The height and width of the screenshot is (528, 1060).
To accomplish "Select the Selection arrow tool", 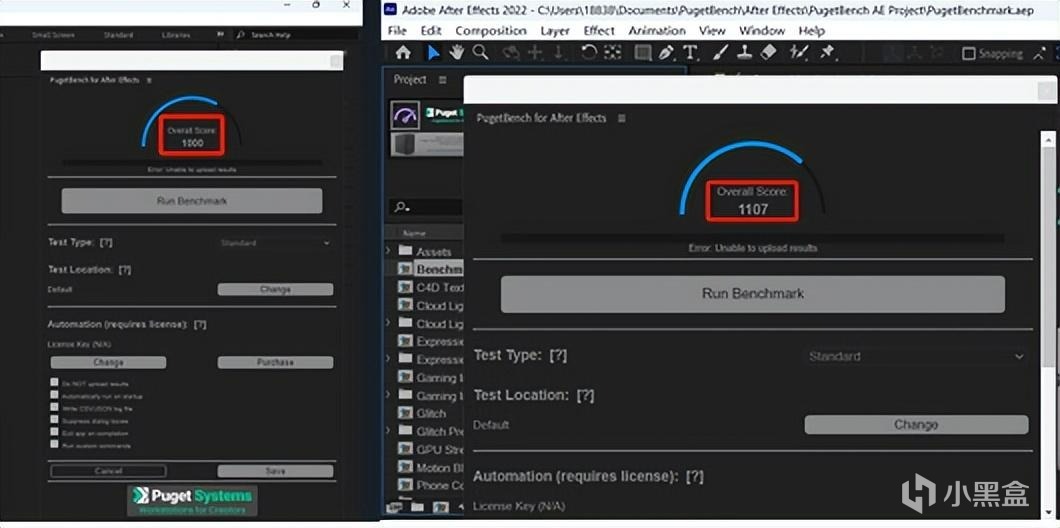I will point(433,53).
